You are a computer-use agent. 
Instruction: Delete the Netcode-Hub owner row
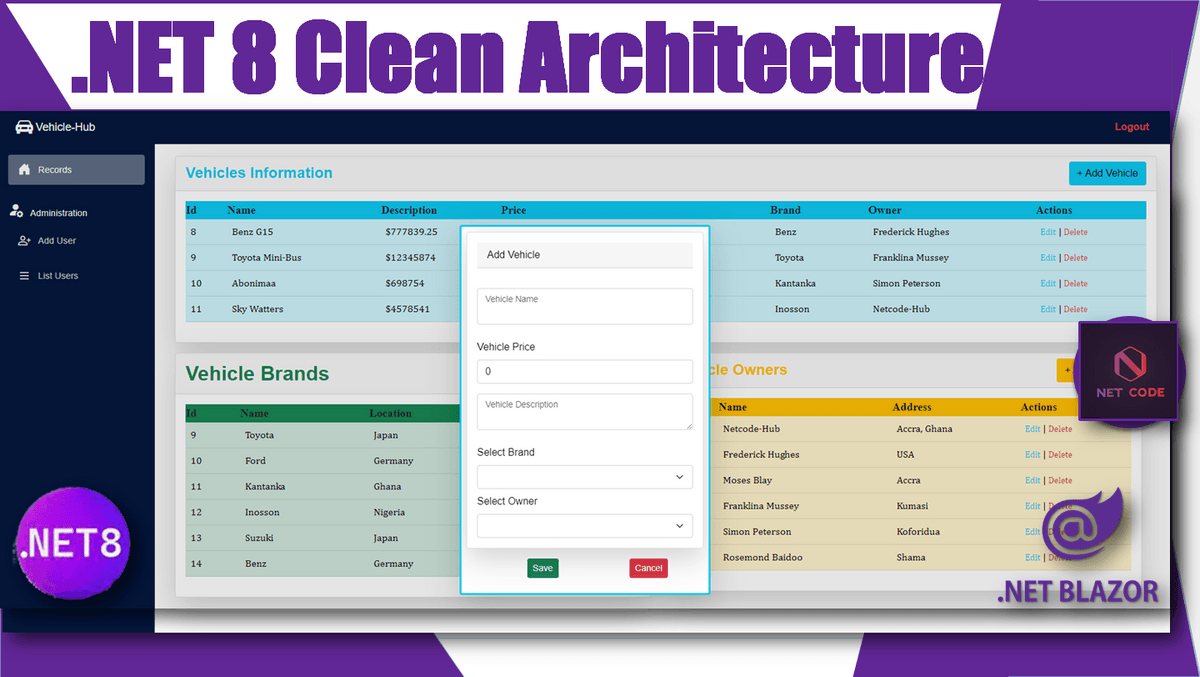tap(1060, 429)
